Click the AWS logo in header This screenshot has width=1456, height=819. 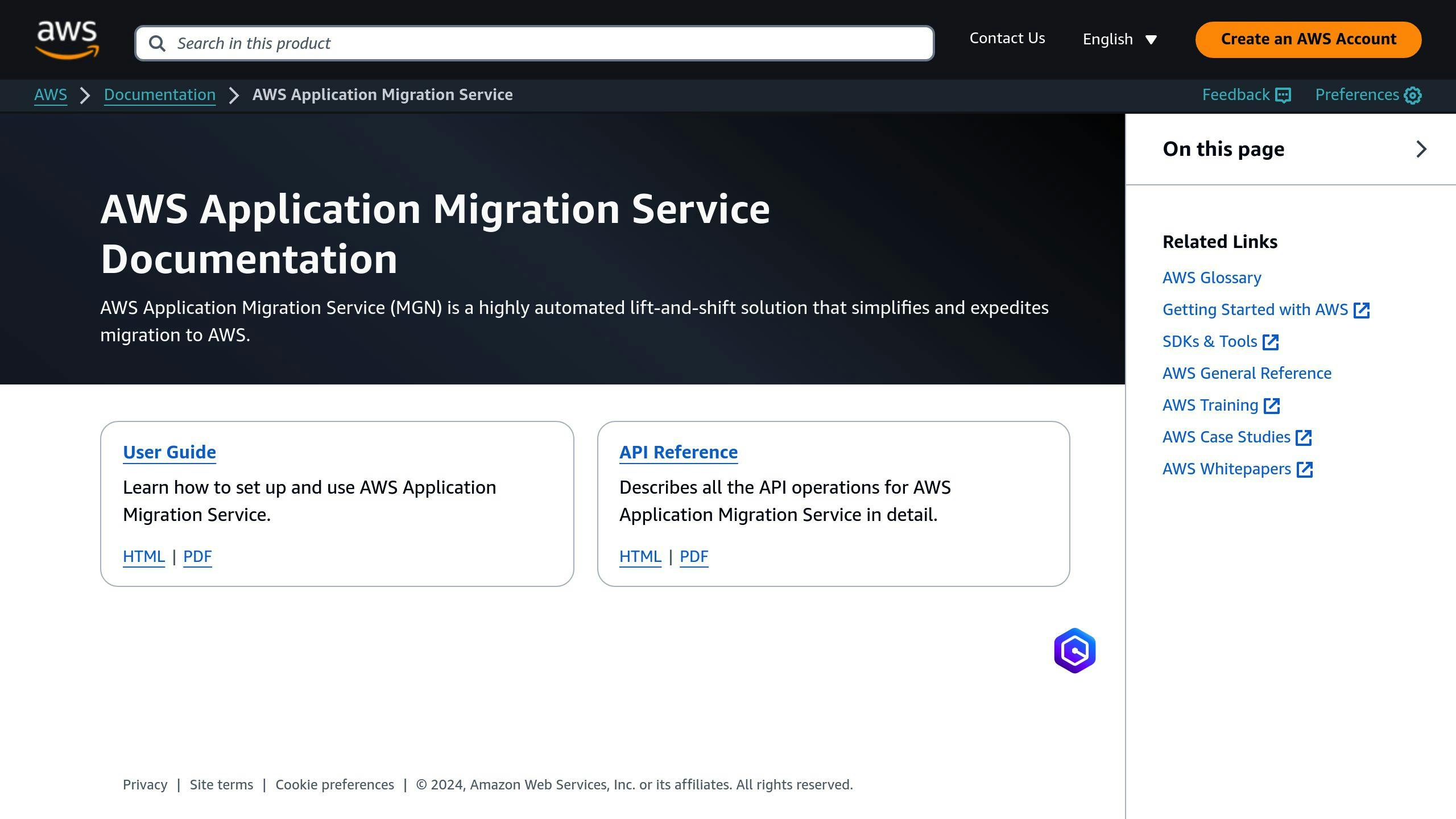67,40
